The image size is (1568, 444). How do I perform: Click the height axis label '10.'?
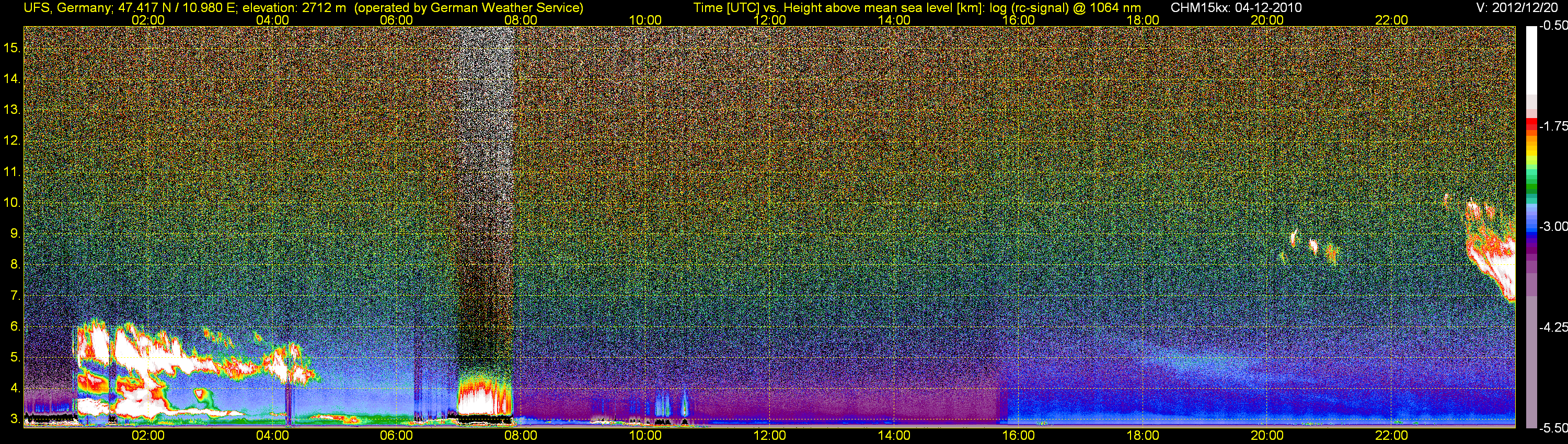click(11, 203)
